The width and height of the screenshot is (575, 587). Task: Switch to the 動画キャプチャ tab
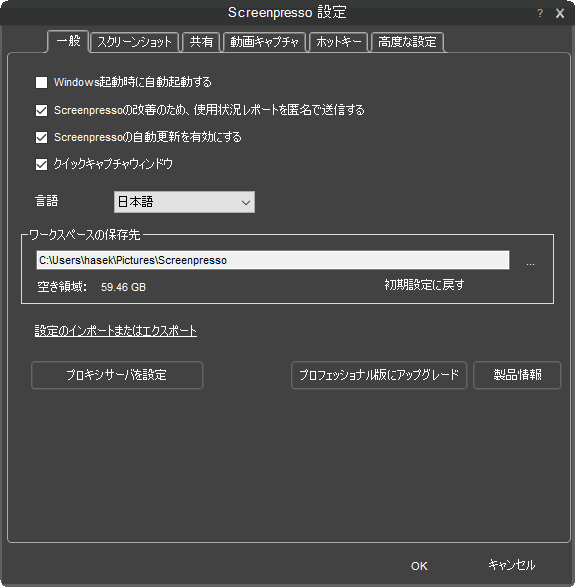tap(264, 42)
